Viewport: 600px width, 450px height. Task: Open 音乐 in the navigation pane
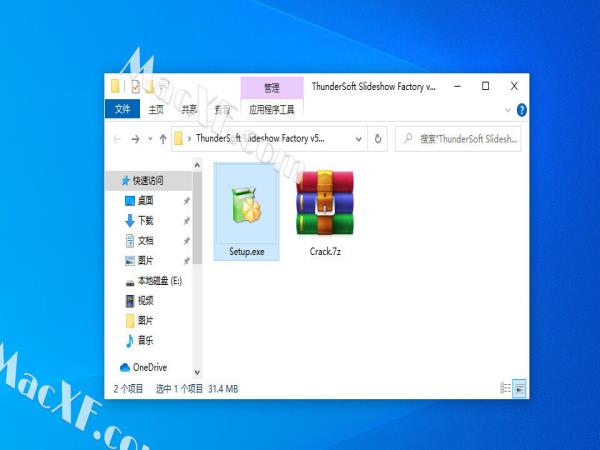(x=145, y=340)
